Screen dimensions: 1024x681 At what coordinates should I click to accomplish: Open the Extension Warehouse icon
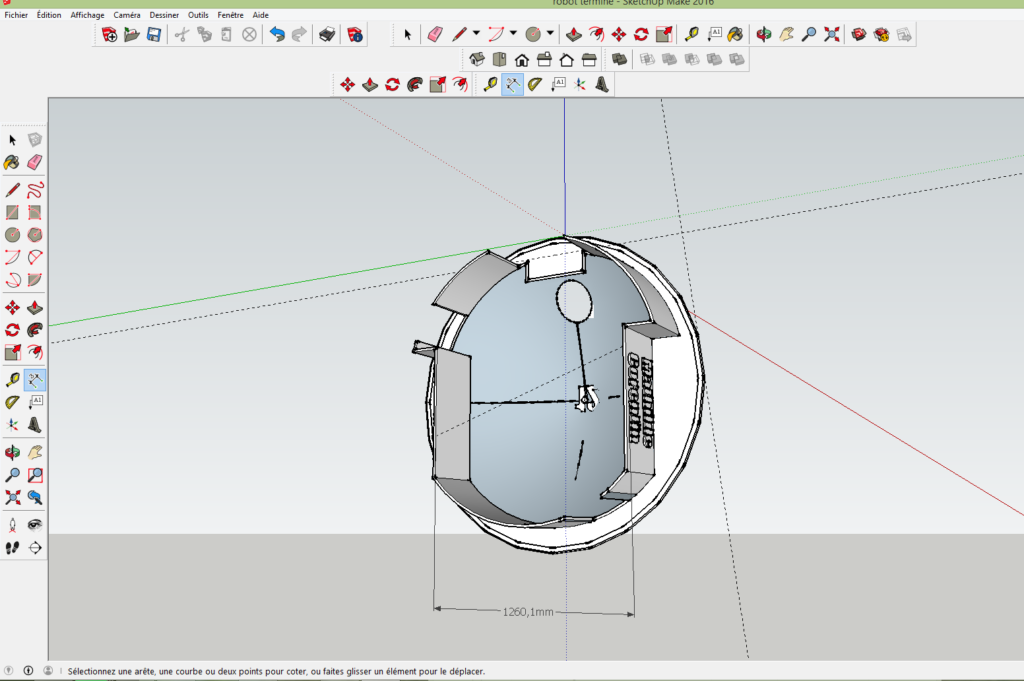[x=881, y=35]
